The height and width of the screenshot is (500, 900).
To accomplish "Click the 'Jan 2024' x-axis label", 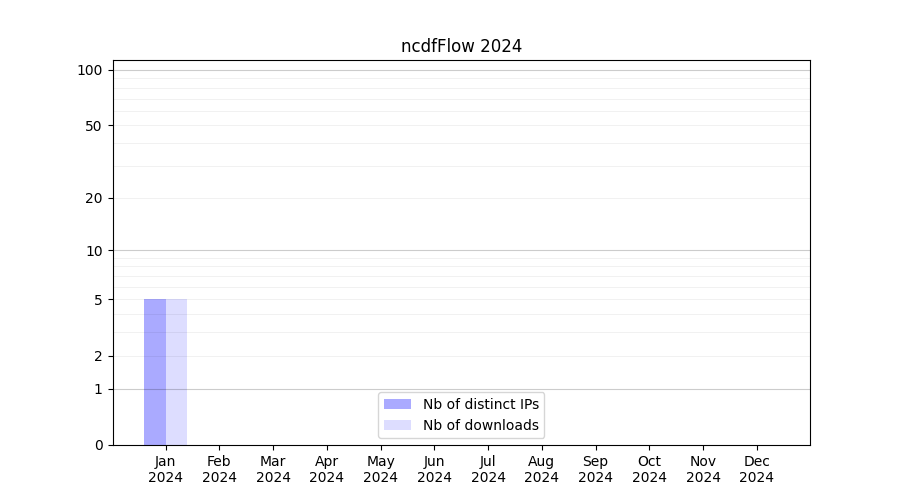I will pos(166,469).
